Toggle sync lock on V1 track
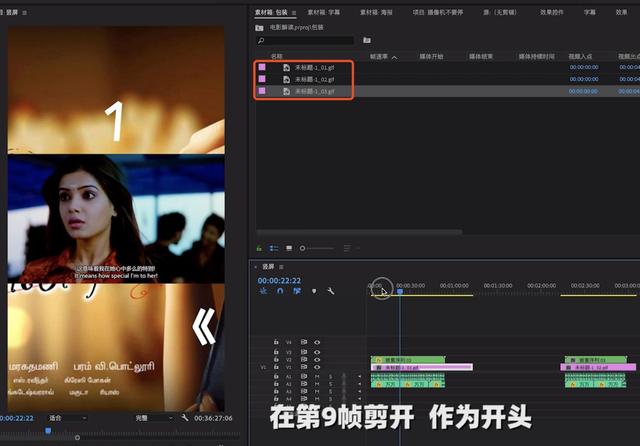This screenshot has width=640, height=446. [304, 367]
